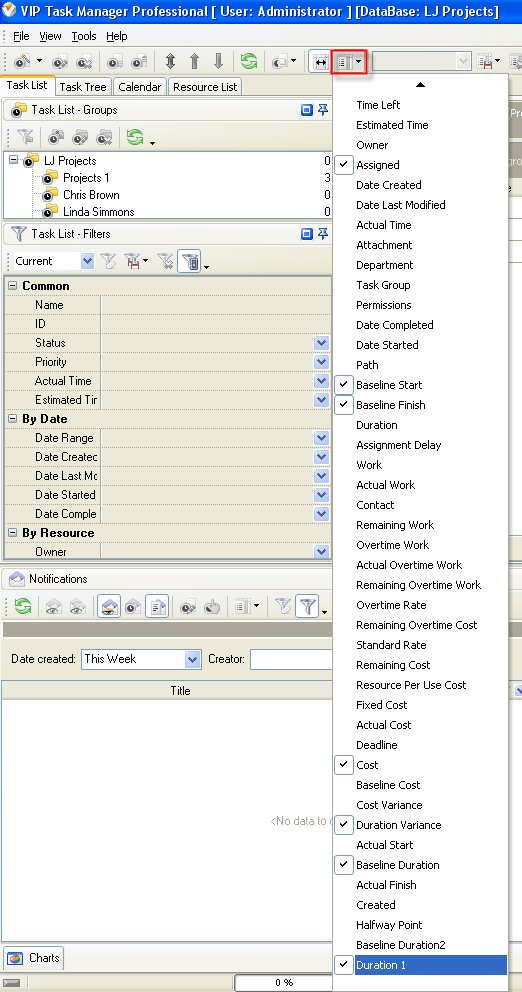
Task: Switch to the Calendar tab
Action: 140,87
